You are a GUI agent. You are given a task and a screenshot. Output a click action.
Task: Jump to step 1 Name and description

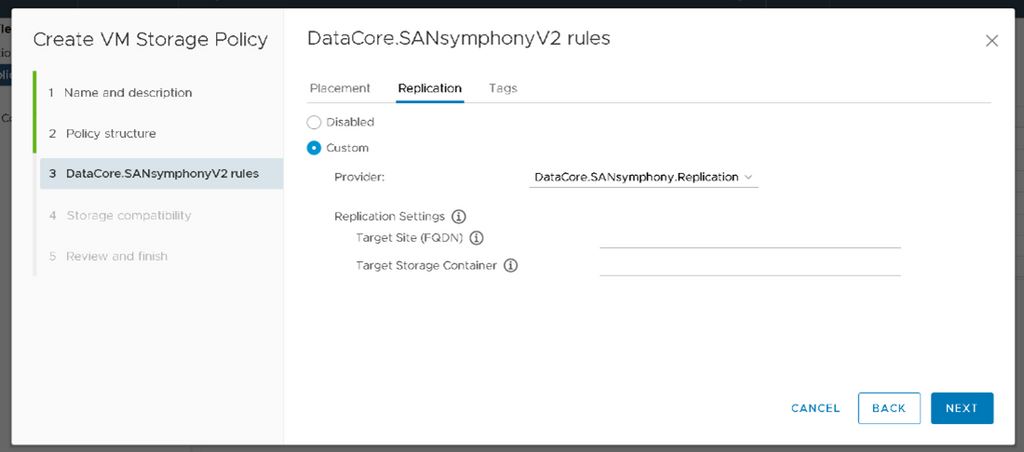(x=127, y=92)
